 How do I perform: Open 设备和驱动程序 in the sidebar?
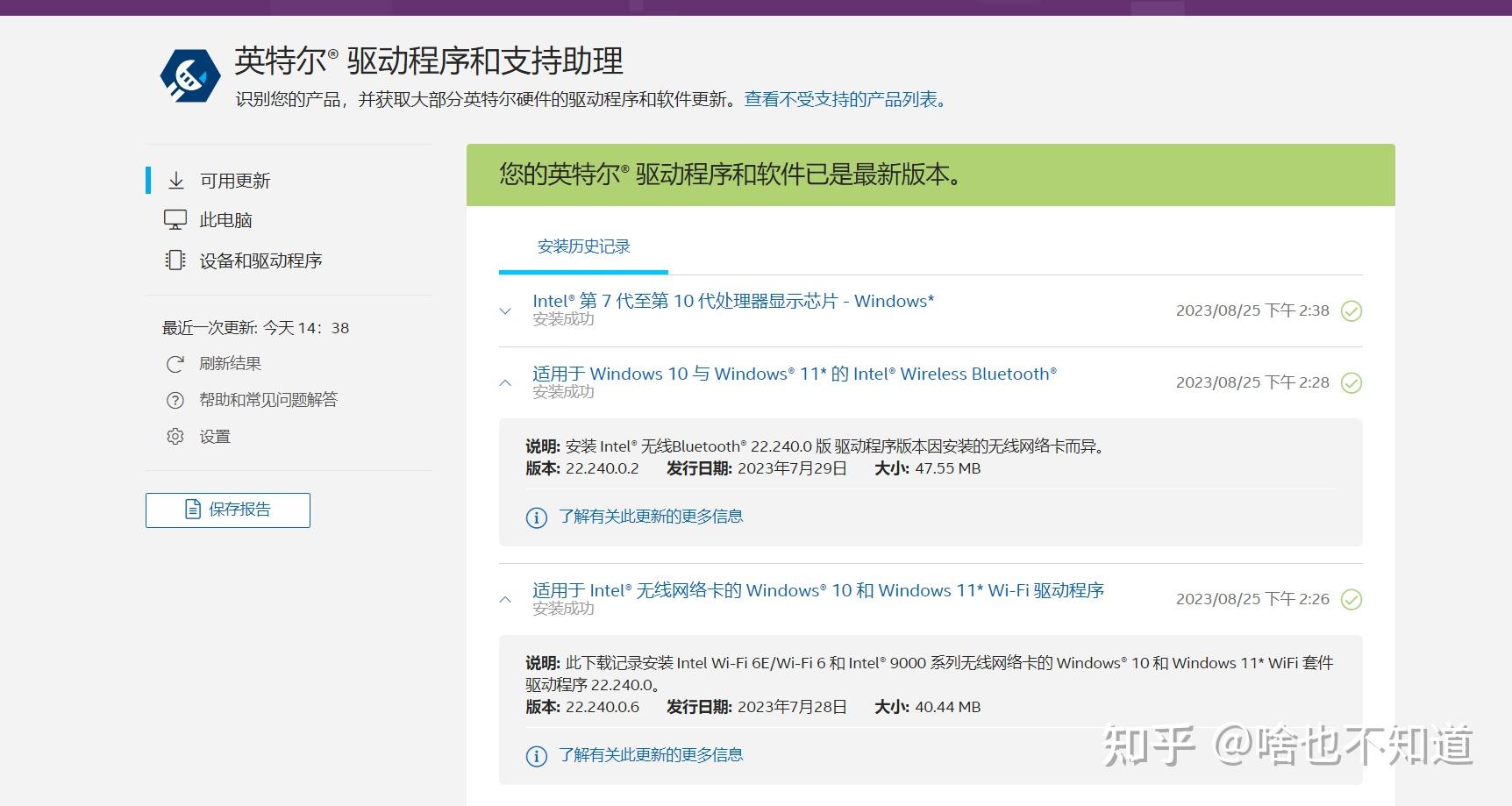260,260
